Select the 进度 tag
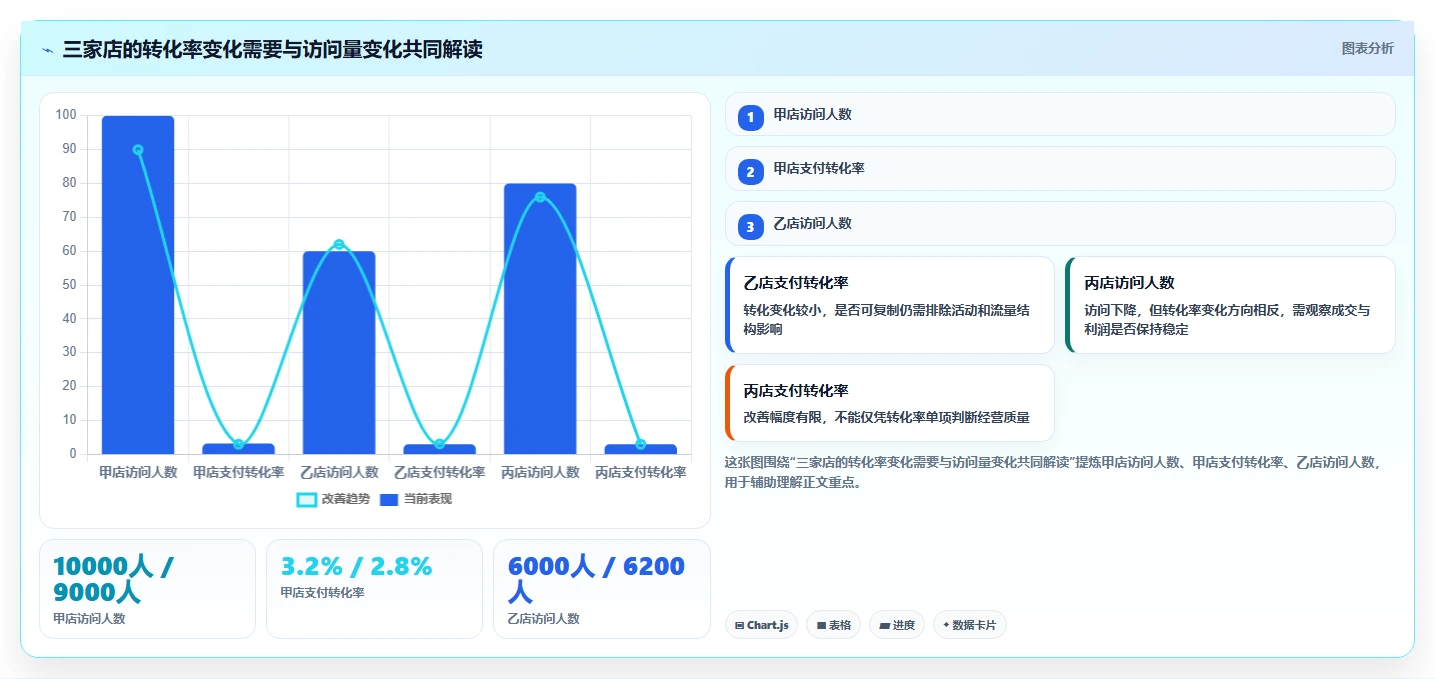This screenshot has width=1435, height=679. pyautogui.click(x=897, y=625)
